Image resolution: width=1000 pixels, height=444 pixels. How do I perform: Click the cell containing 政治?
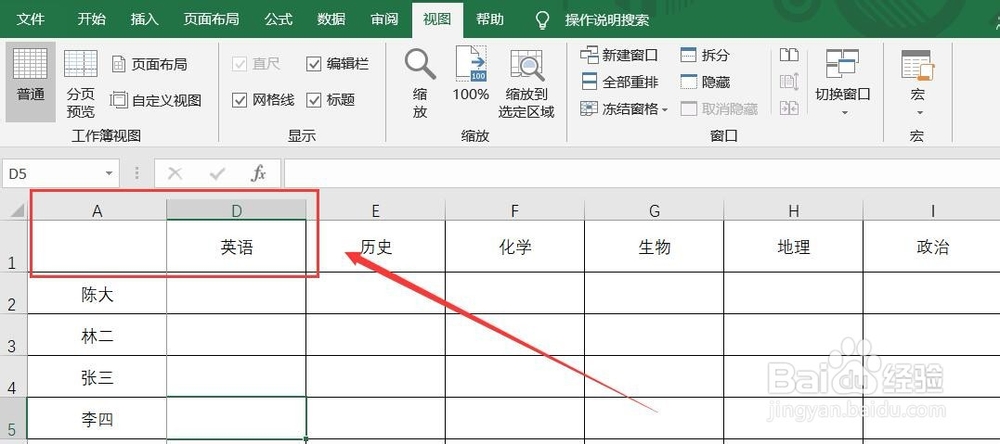tap(932, 246)
